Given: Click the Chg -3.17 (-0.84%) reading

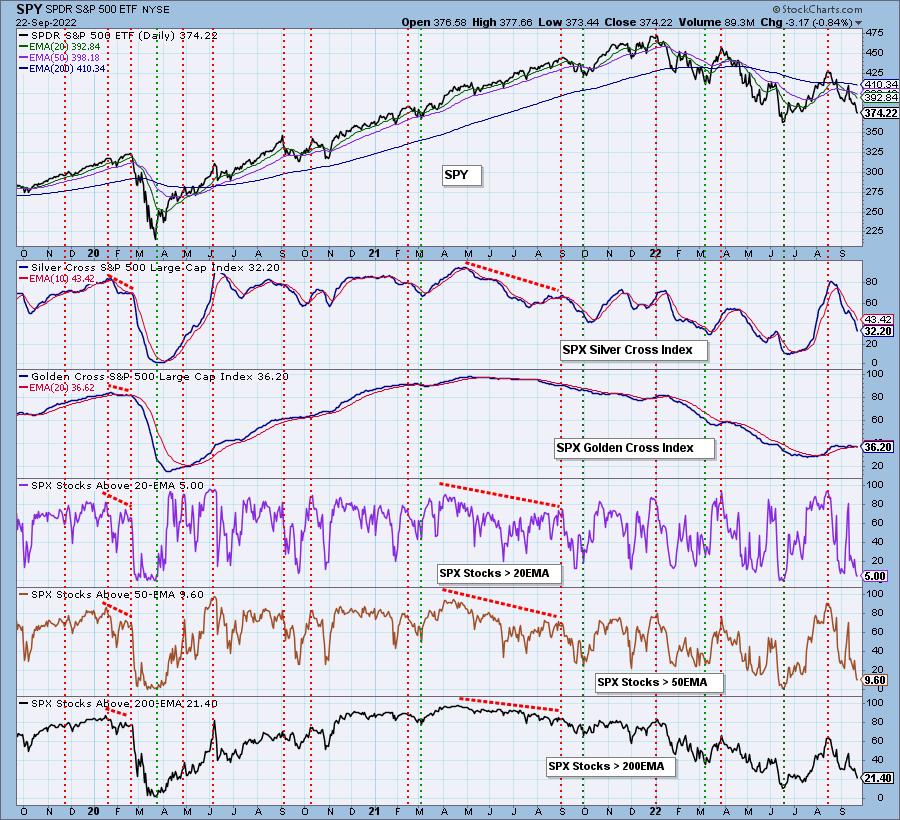Looking at the screenshot, I should 806,22.
